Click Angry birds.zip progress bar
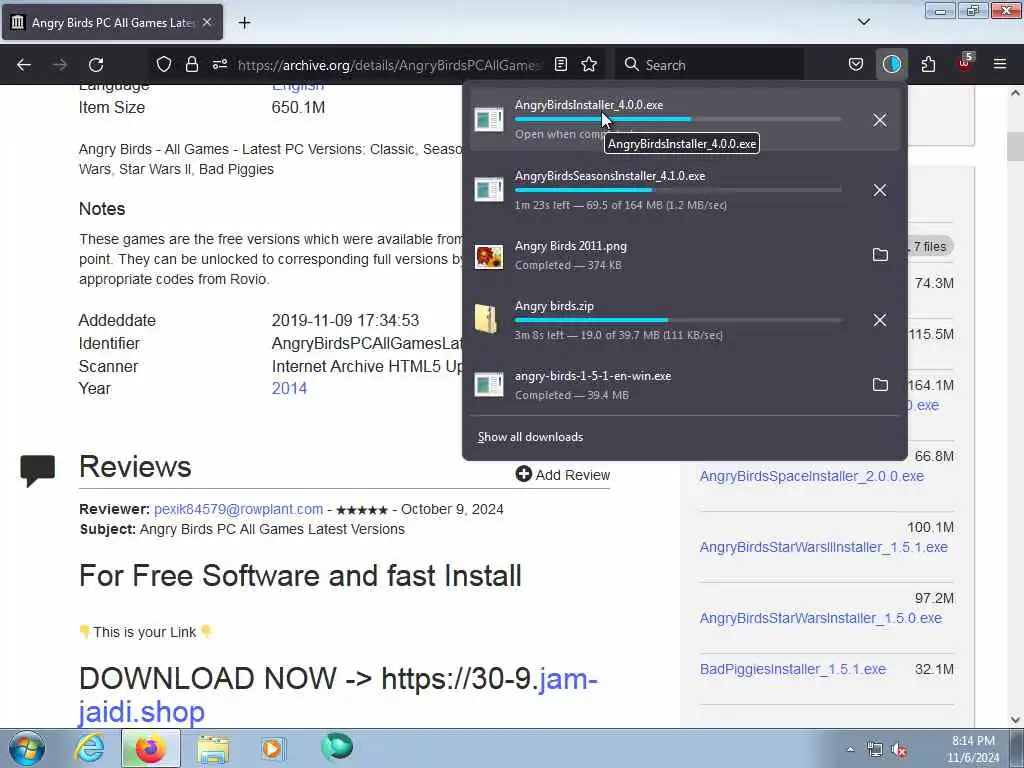The width and height of the screenshot is (1024, 768). click(678, 320)
